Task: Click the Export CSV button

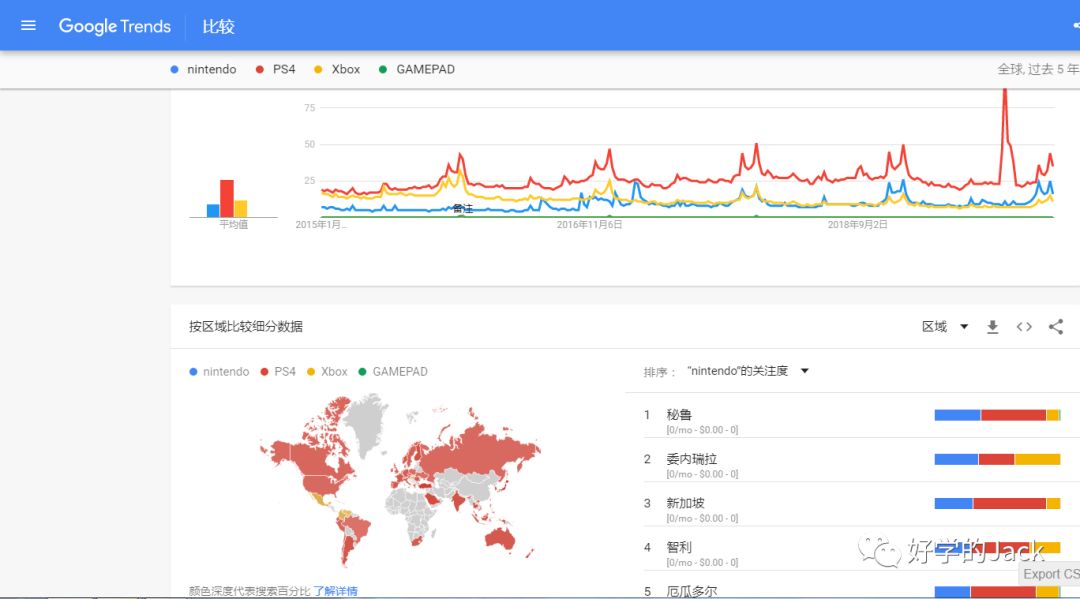Action: (x=1050, y=574)
